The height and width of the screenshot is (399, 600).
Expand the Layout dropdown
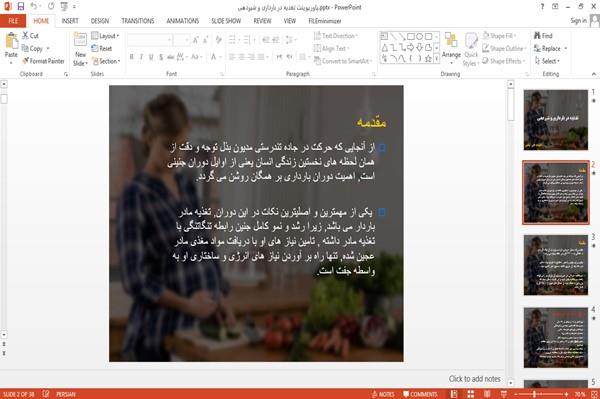(x=105, y=36)
